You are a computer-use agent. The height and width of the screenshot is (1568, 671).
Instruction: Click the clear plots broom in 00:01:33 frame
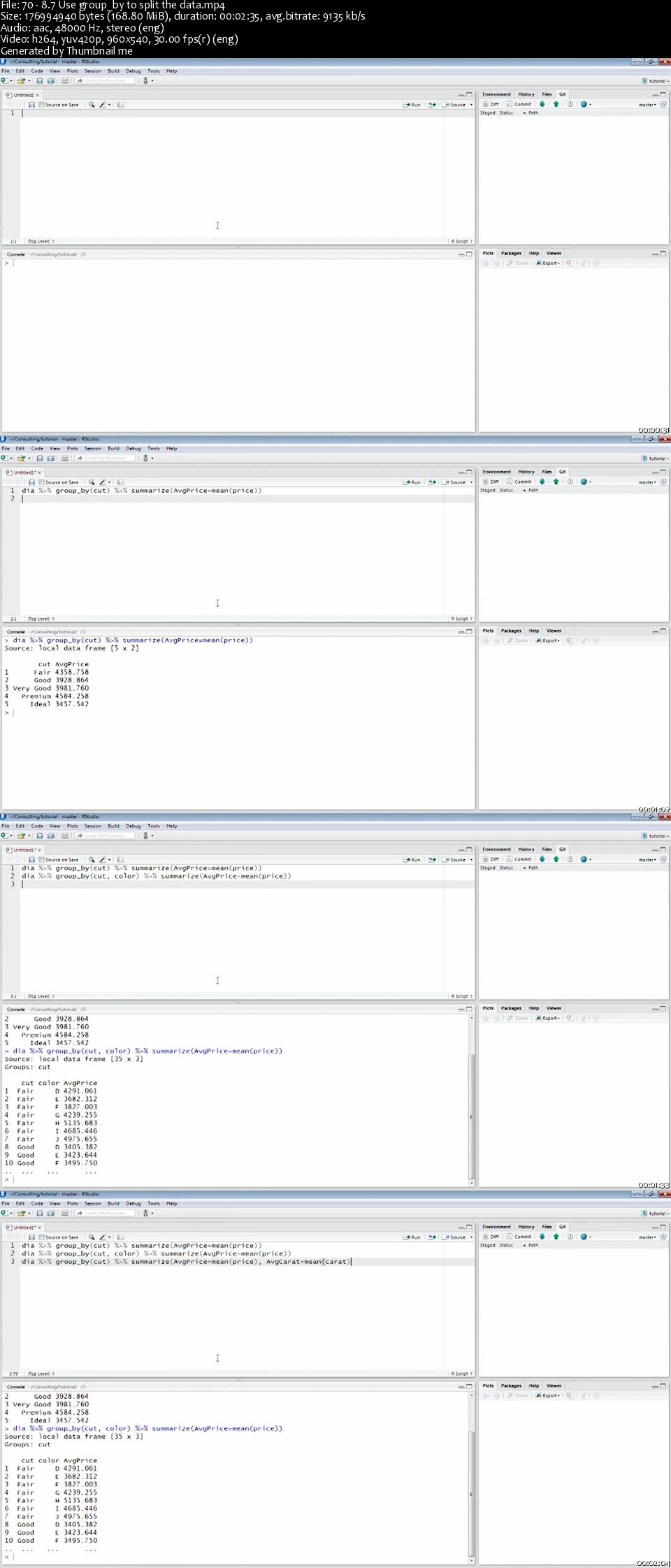pyautogui.click(x=584, y=1018)
